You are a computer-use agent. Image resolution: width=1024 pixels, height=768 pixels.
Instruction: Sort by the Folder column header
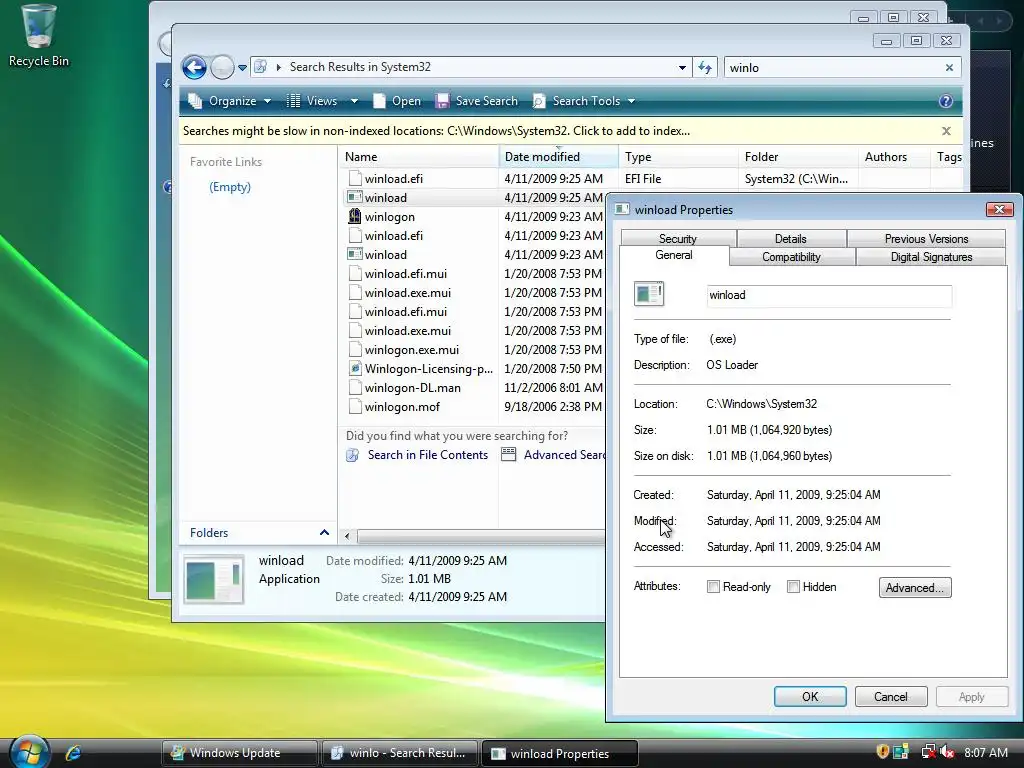(798, 157)
